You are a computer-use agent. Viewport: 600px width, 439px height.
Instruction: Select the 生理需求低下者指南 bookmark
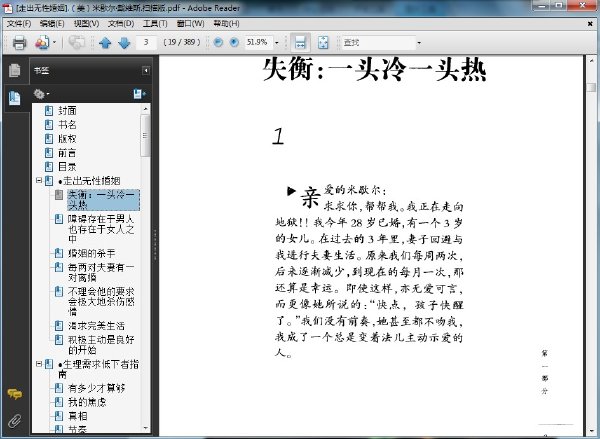coord(99,369)
